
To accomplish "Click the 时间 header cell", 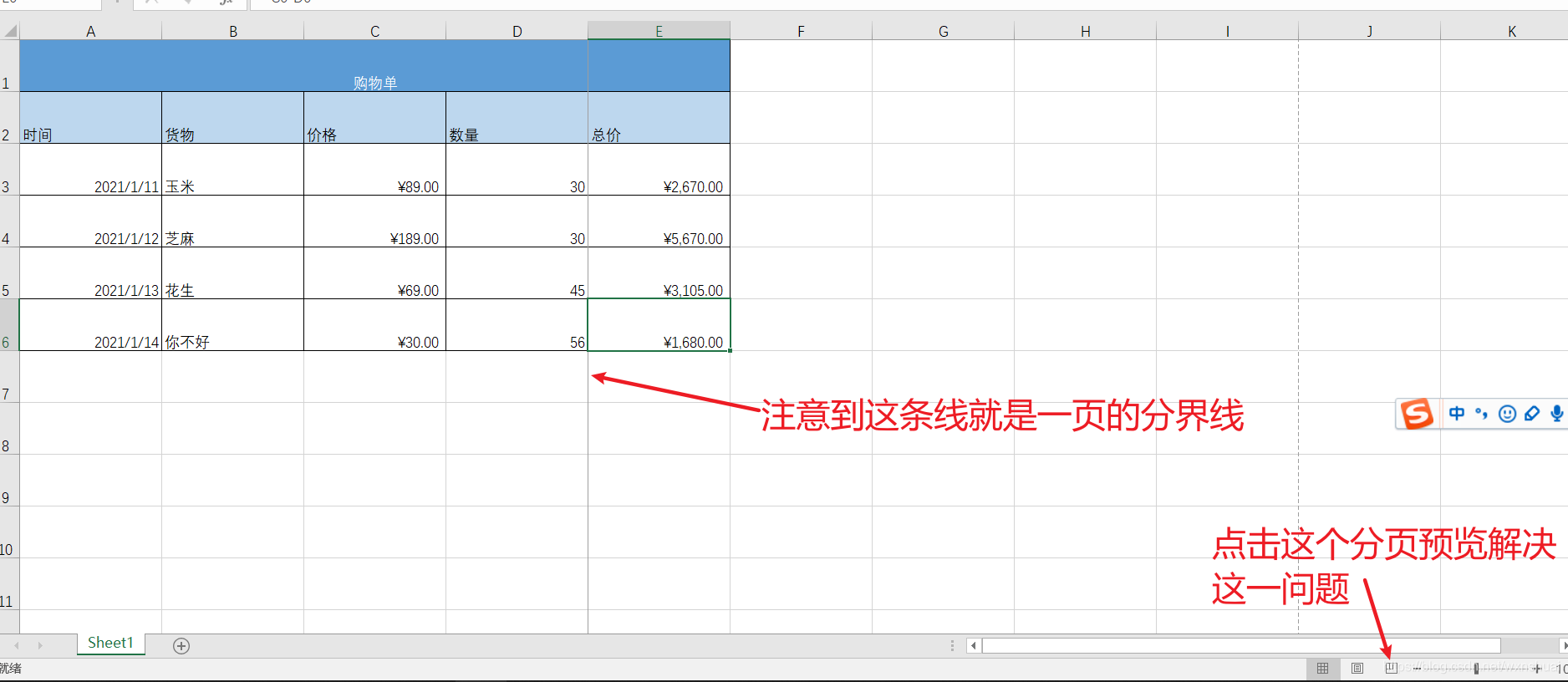I will 90,118.
